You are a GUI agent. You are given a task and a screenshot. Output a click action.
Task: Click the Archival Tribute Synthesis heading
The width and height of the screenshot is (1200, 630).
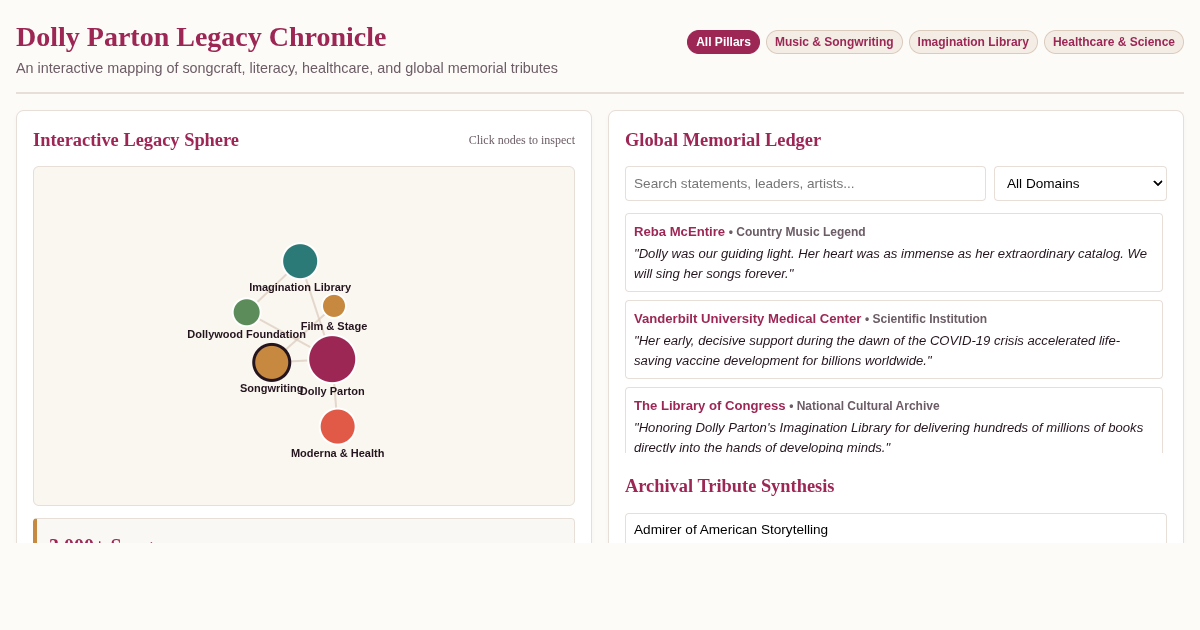tap(729, 486)
